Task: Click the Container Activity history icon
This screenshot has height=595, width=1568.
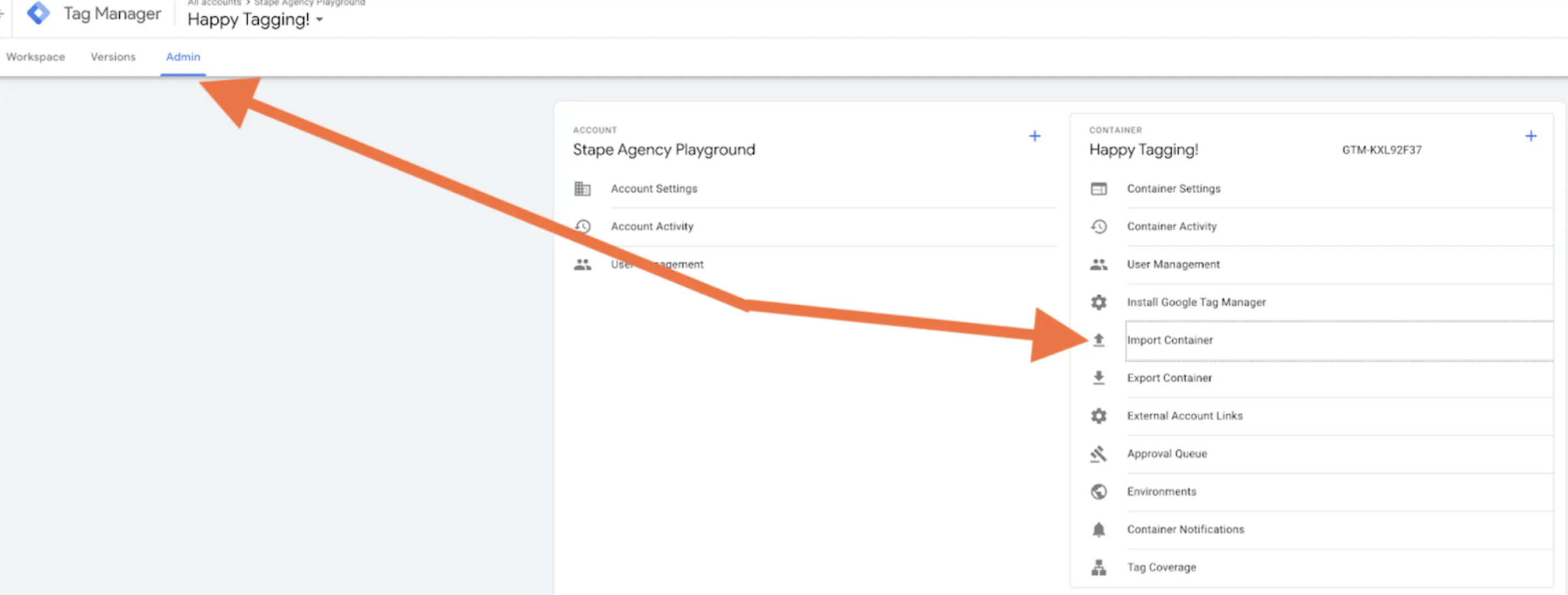Action: pyautogui.click(x=1098, y=227)
